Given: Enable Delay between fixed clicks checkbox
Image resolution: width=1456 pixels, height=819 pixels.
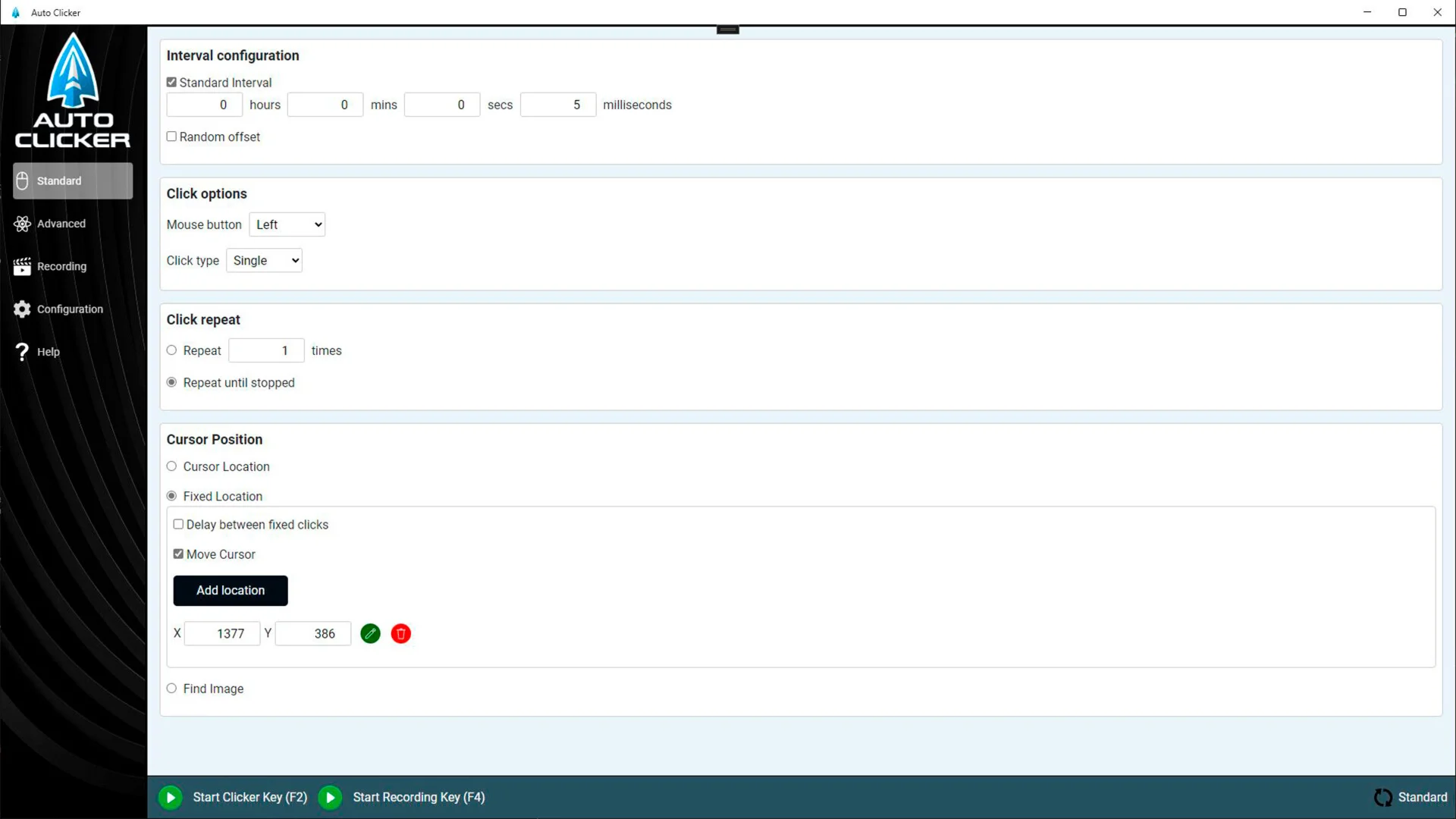Looking at the screenshot, I should coord(178,525).
